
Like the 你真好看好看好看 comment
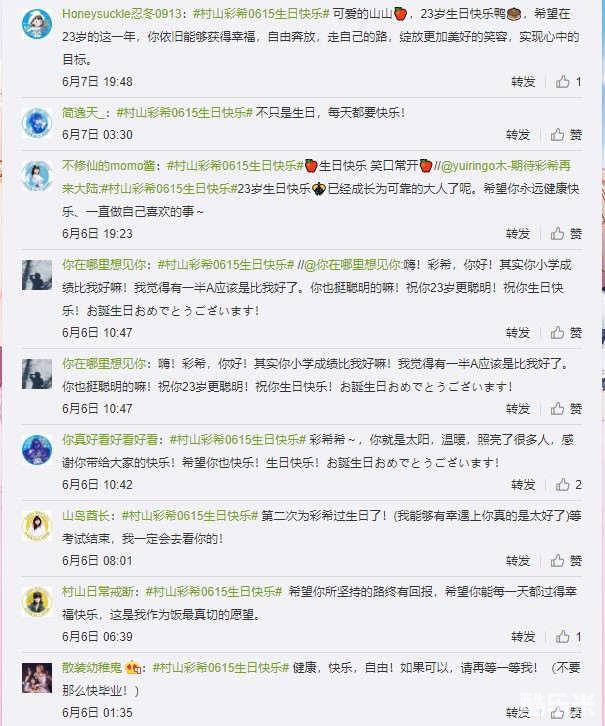pos(568,485)
